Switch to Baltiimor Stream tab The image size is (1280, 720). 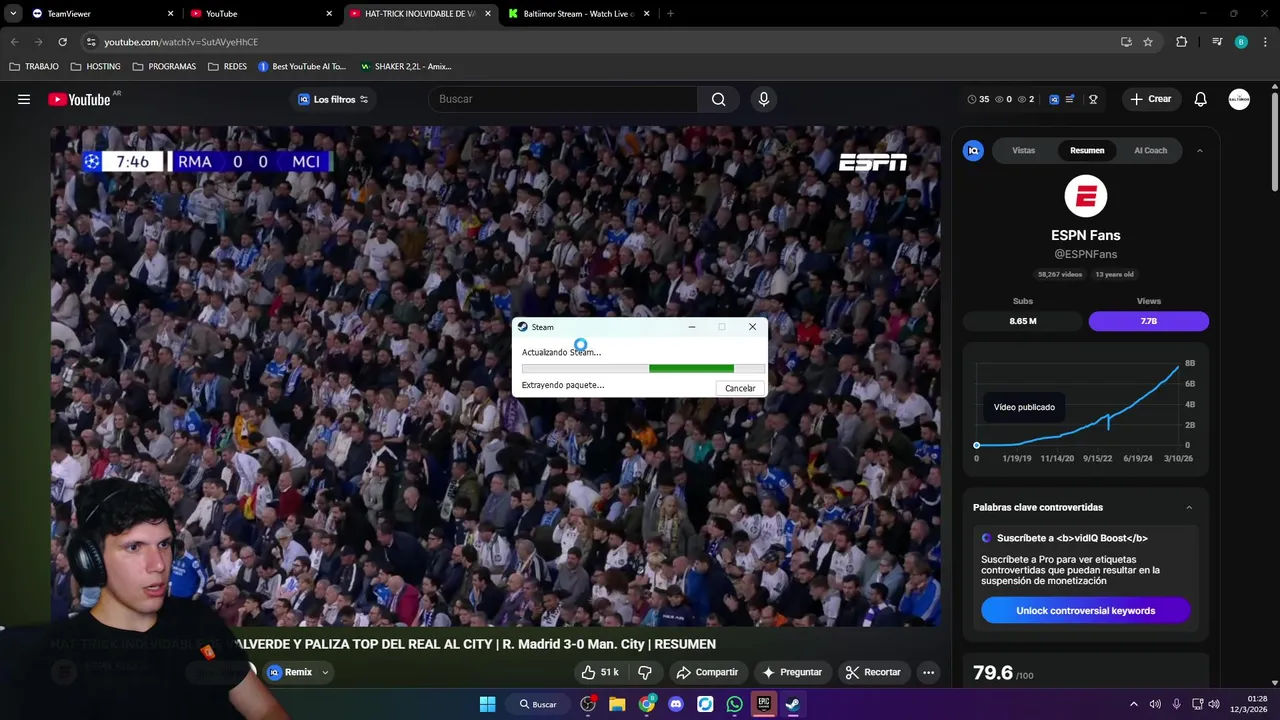click(x=577, y=14)
